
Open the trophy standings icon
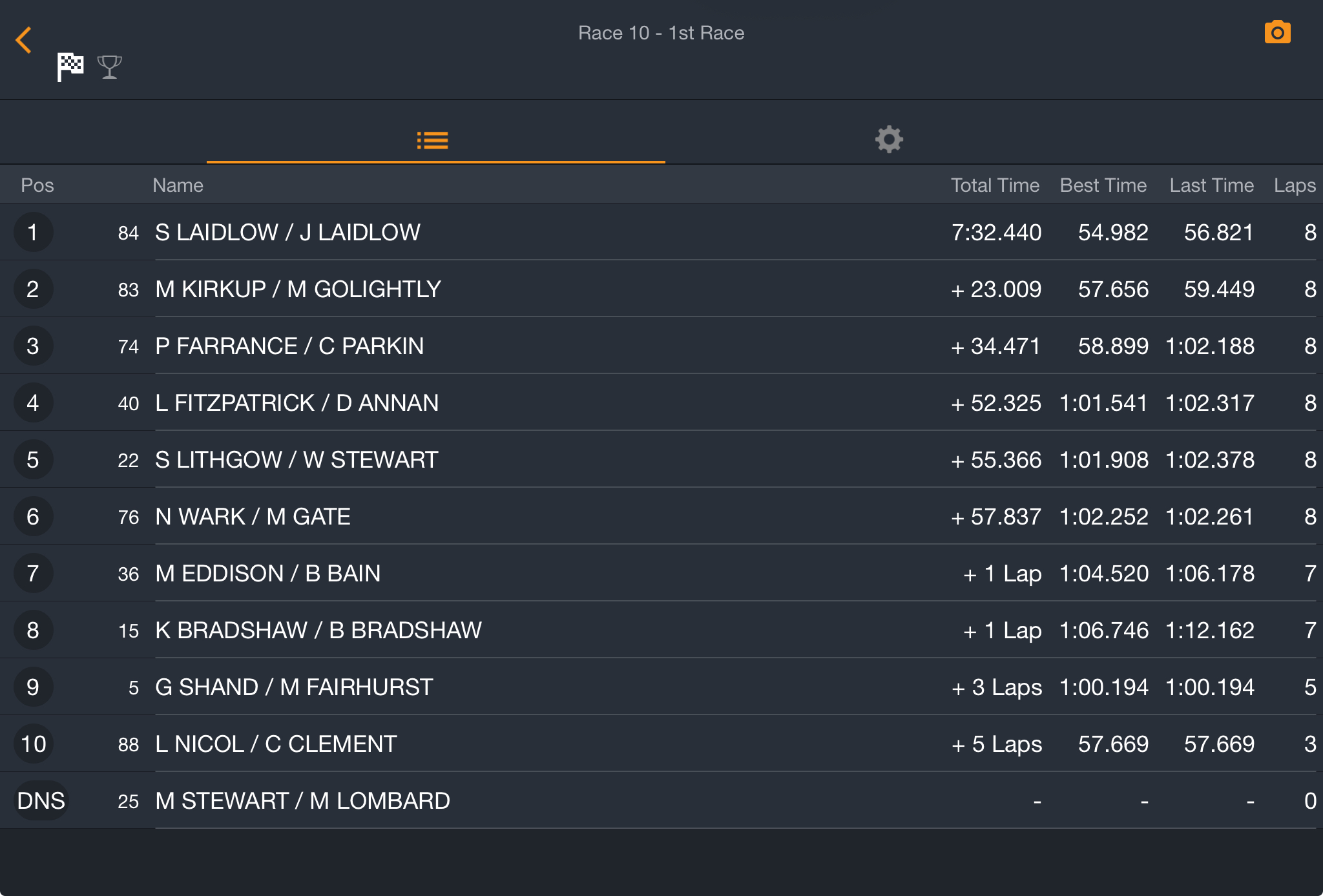coord(110,67)
